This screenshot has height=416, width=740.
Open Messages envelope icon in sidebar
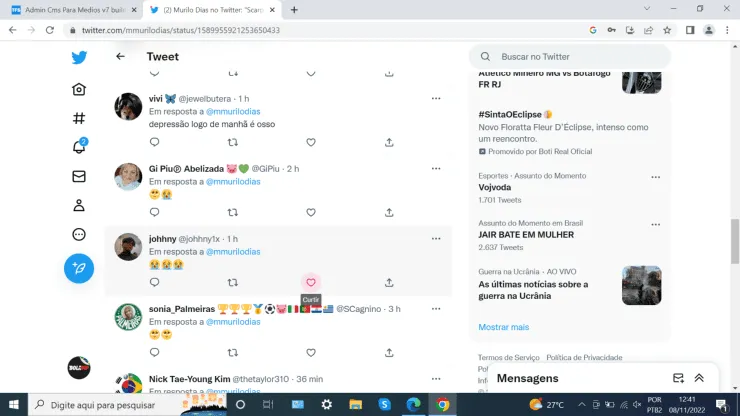[79, 176]
